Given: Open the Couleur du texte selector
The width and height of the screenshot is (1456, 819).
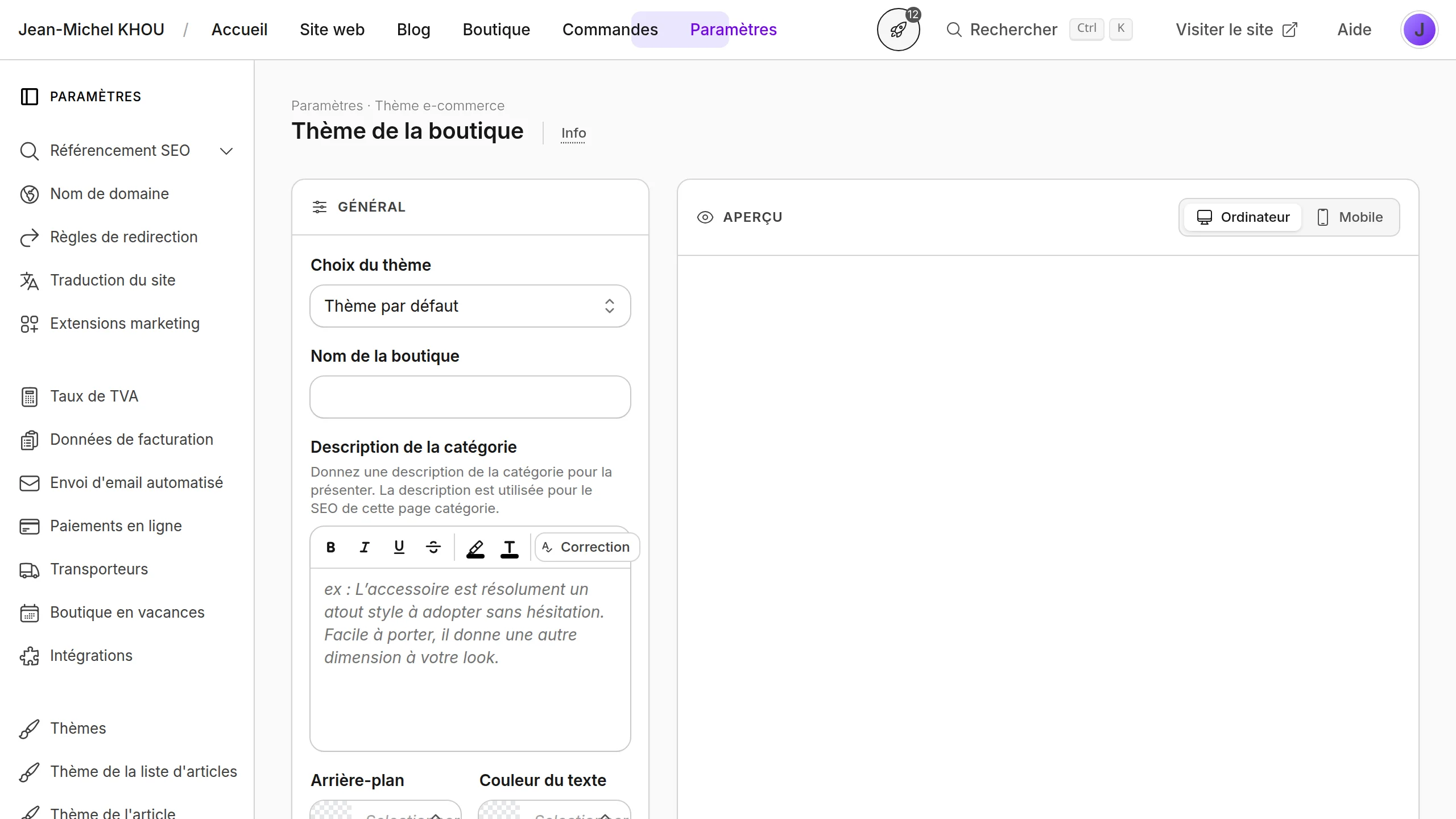Looking at the screenshot, I should pos(555,810).
